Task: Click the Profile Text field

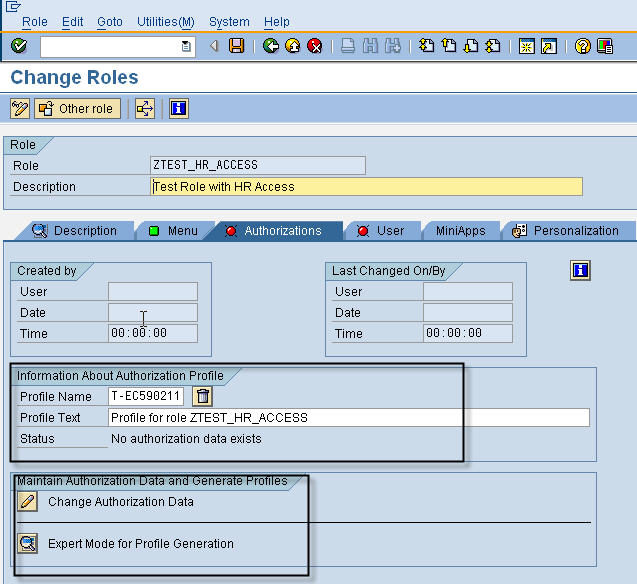Action: coord(349,417)
